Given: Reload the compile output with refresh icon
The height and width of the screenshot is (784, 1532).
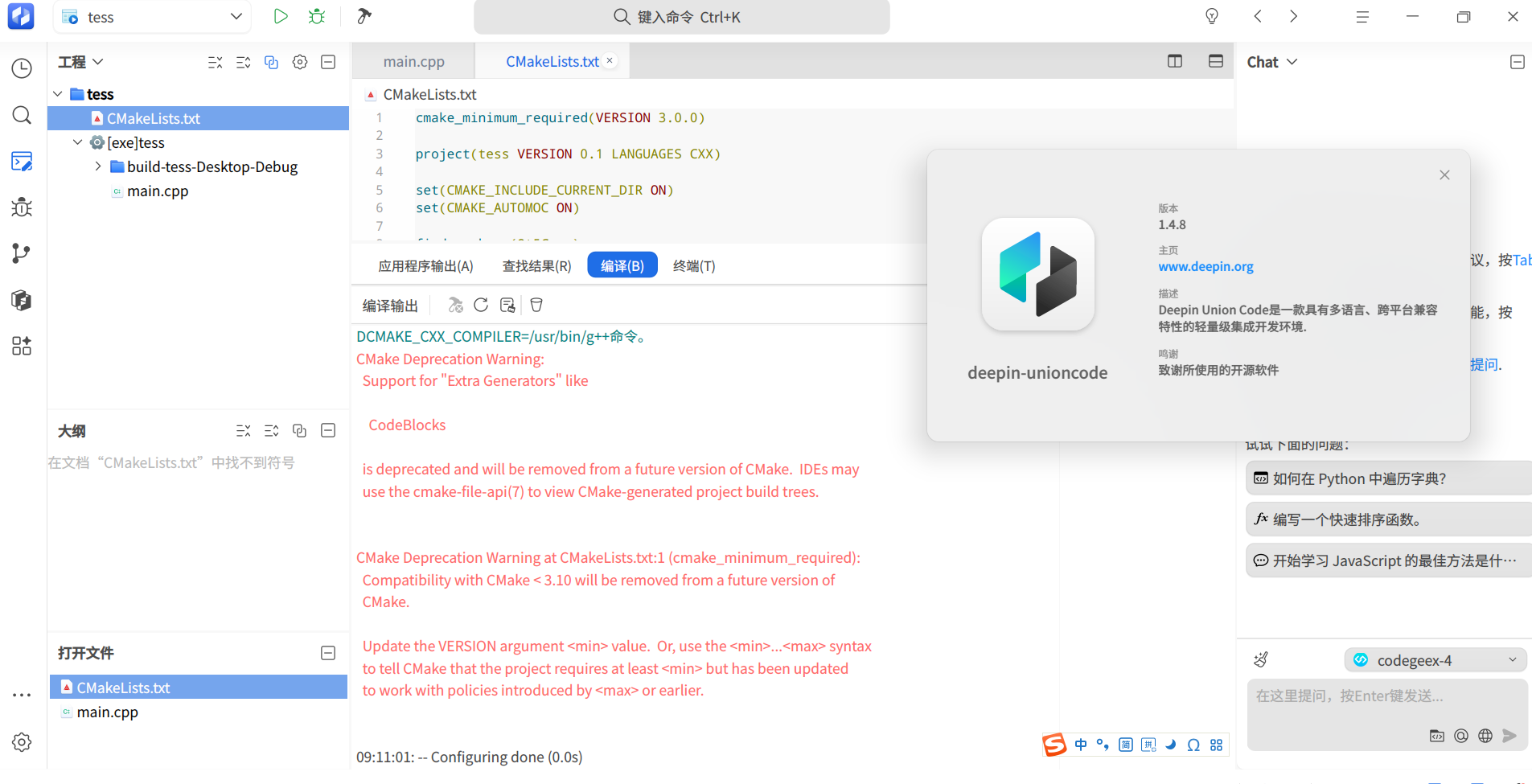Looking at the screenshot, I should tap(481, 305).
